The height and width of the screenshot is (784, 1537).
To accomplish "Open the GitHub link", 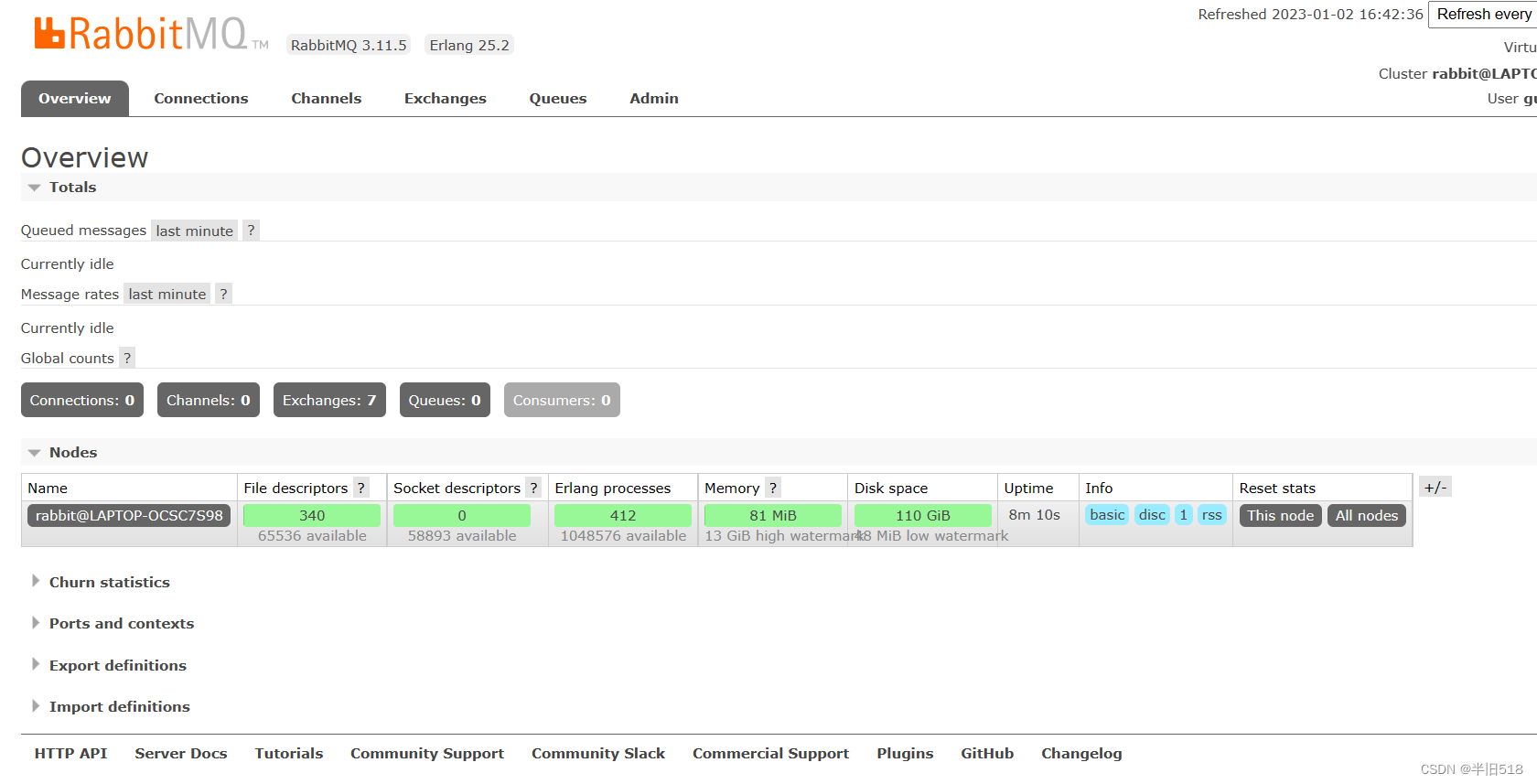I will (987, 753).
